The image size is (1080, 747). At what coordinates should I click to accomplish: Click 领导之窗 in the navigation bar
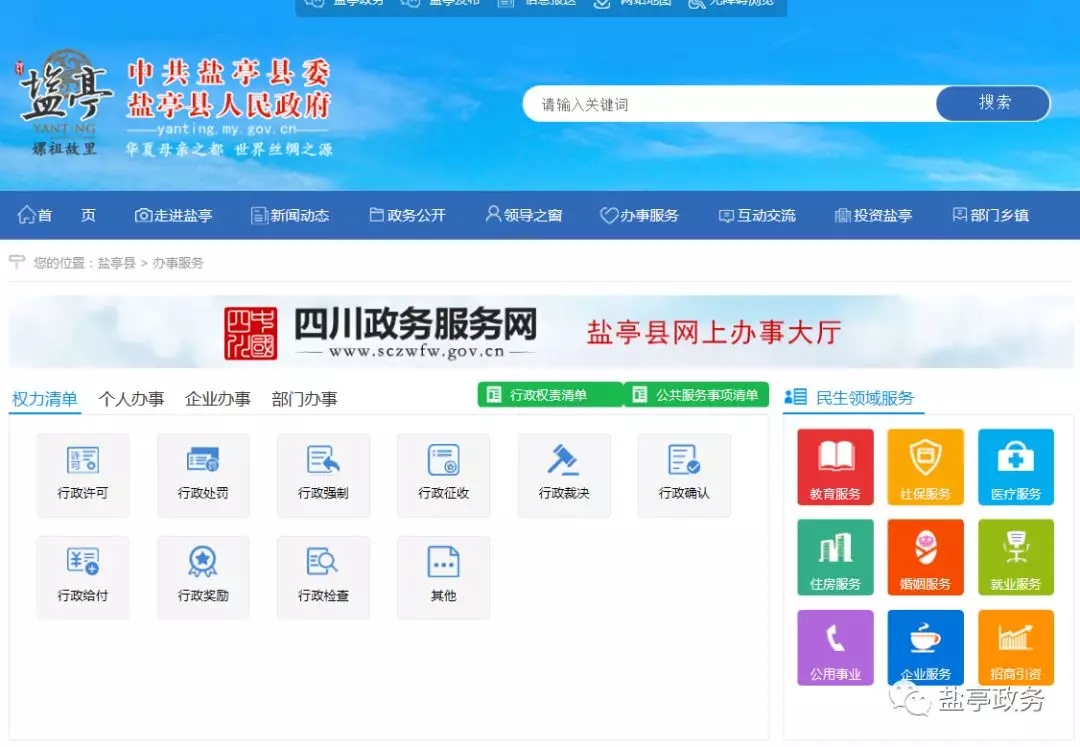pyautogui.click(x=524, y=215)
